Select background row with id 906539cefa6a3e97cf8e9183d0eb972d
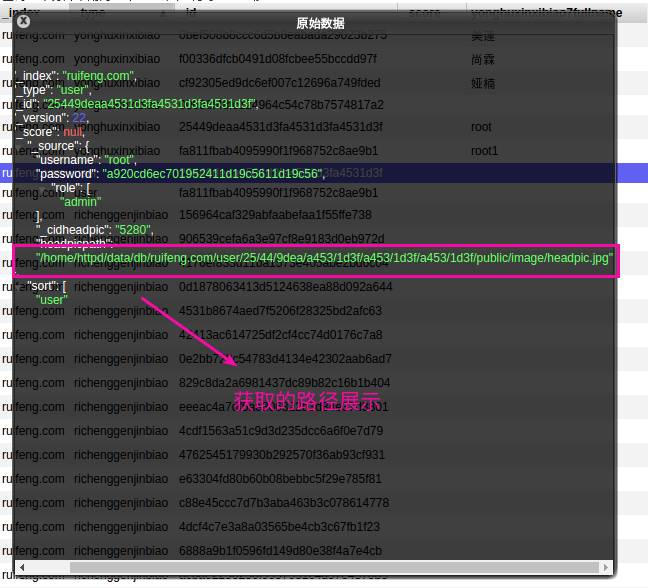Screen dimensions: 648x588 pos(324,239)
